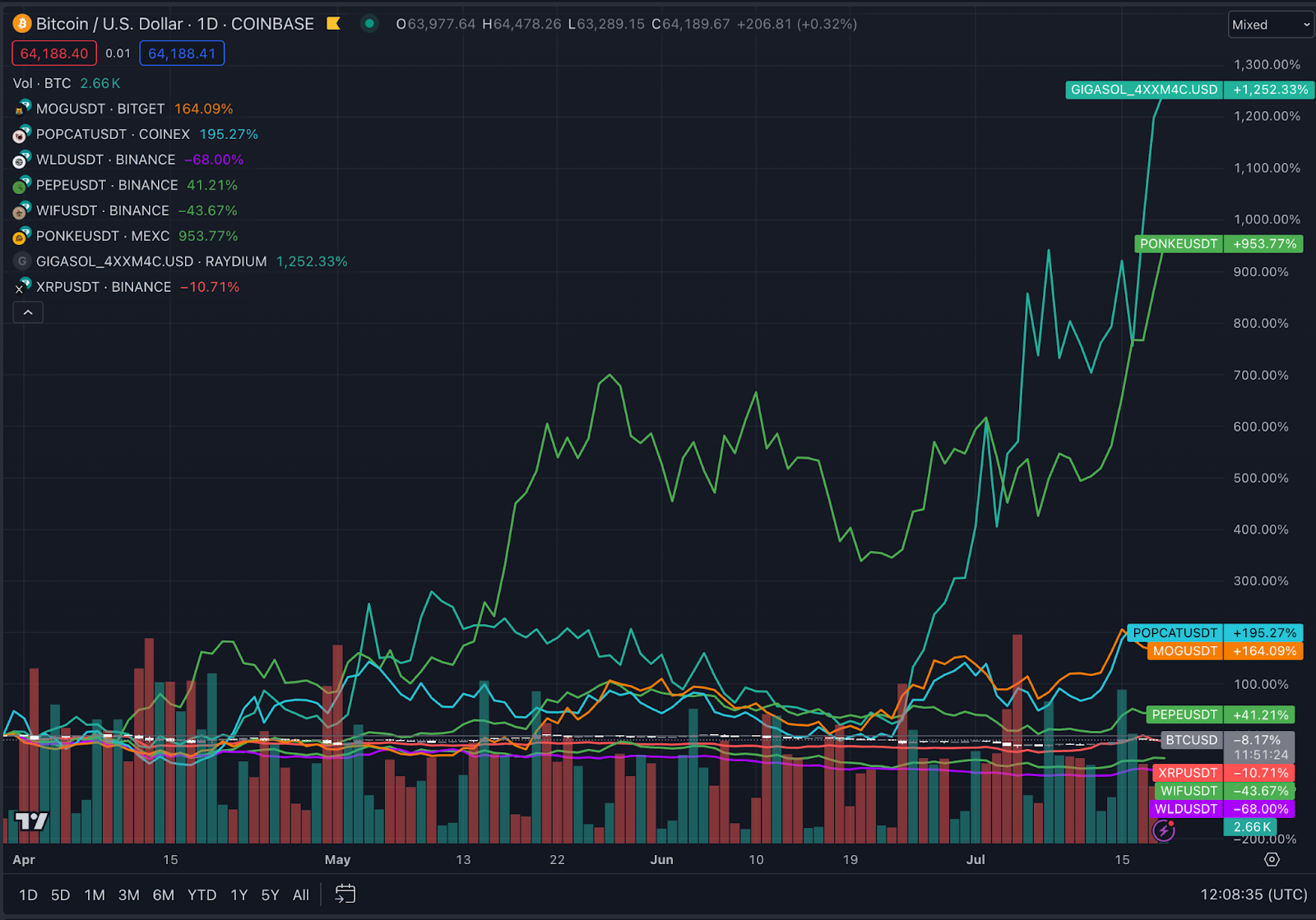Click WIFUSDT price axis label

click(1224, 791)
